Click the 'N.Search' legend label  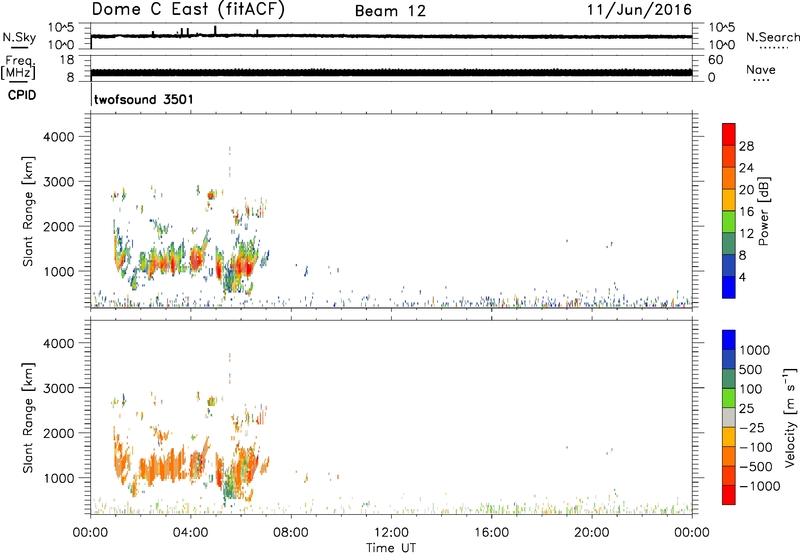pyautogui.click(x=772, y=37)
